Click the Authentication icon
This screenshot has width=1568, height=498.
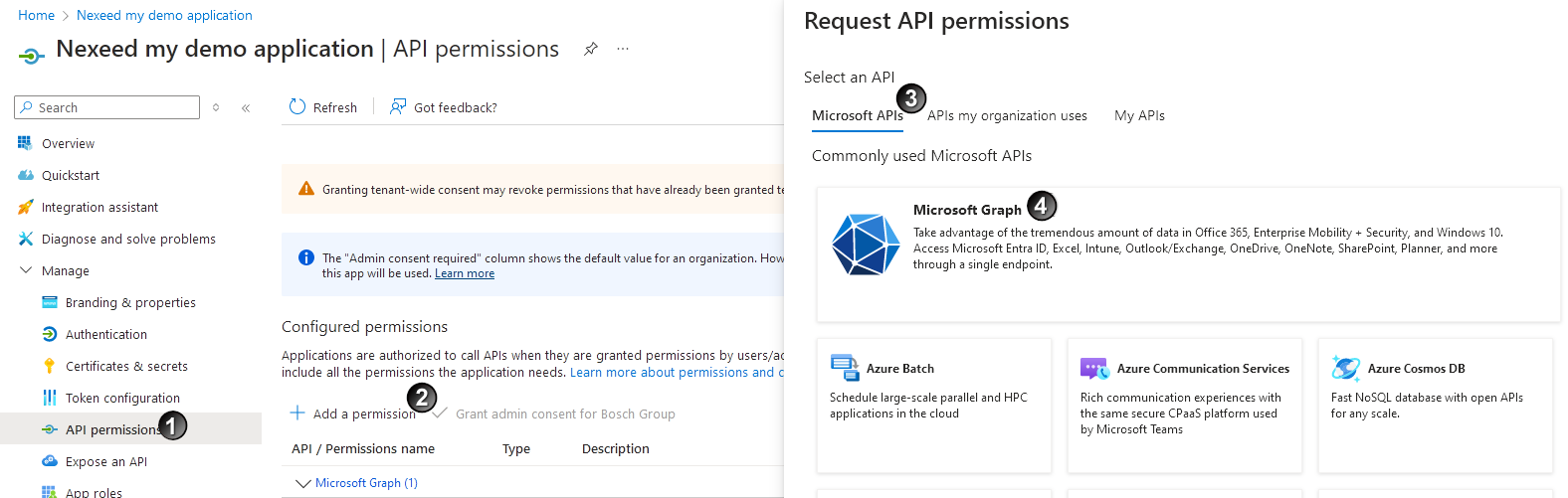pos(49,334)
